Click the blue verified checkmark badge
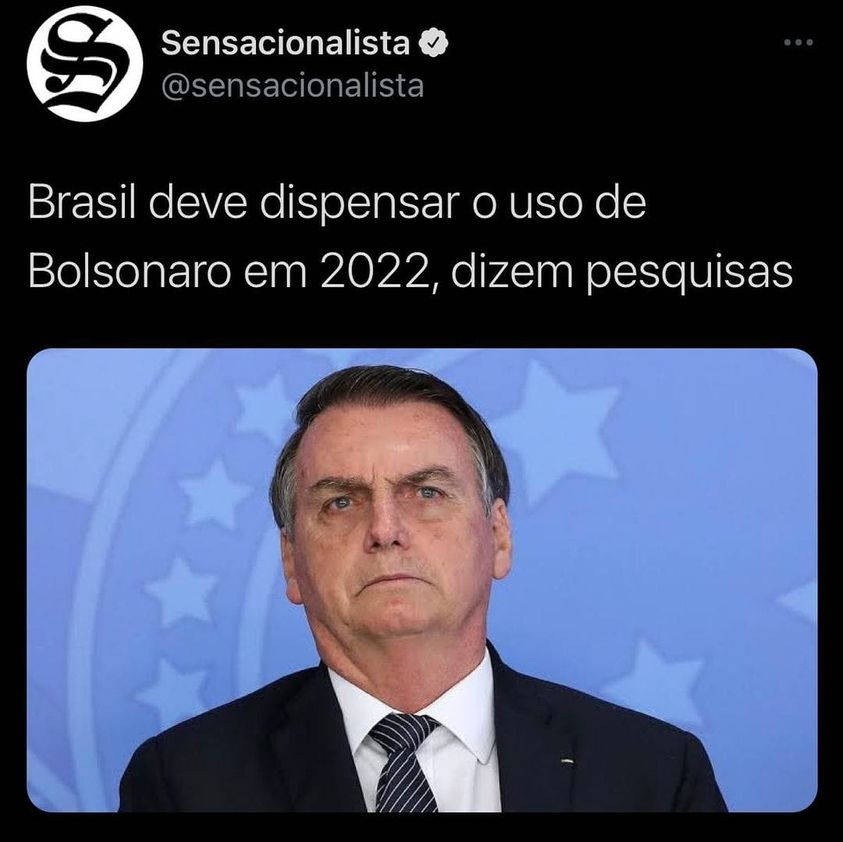 433,43
